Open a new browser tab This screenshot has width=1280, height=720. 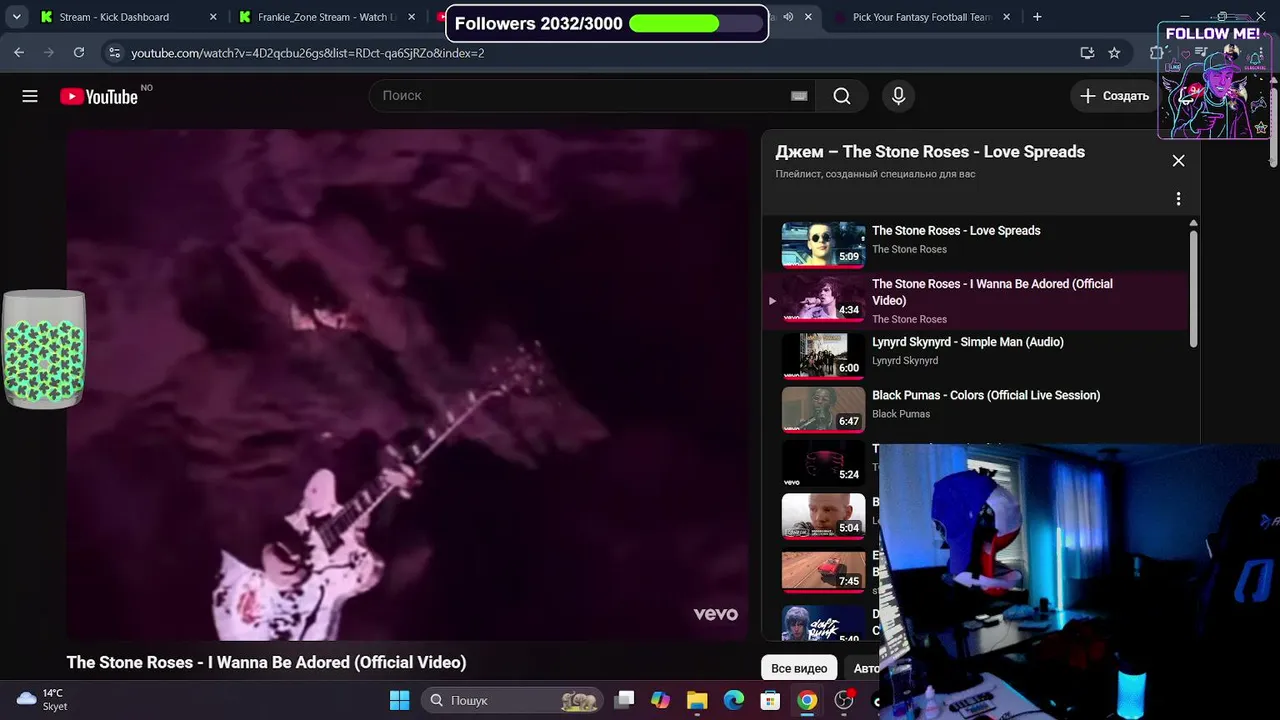(1037, 17)
